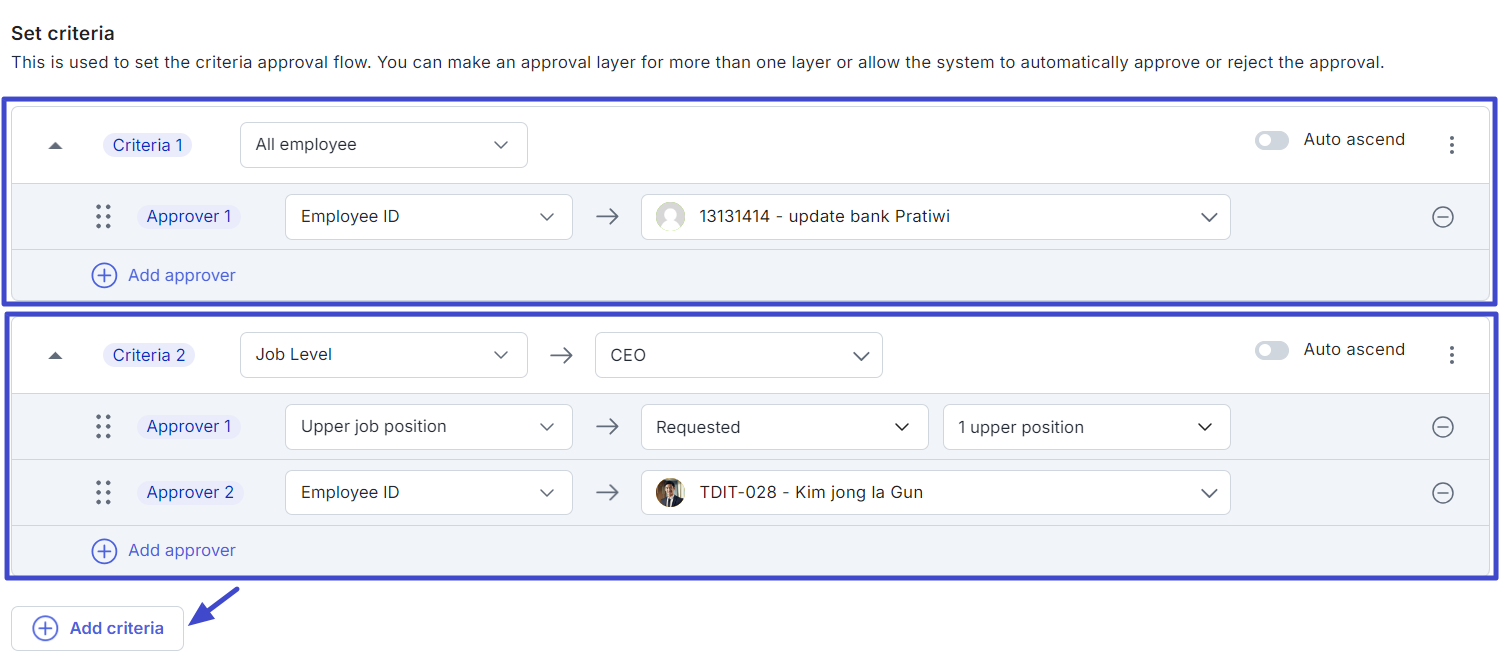This screenshot has height=670, width=1506.
Task: Change the 13131414 update bank Pratiwi selection
Action: point(936,217)
